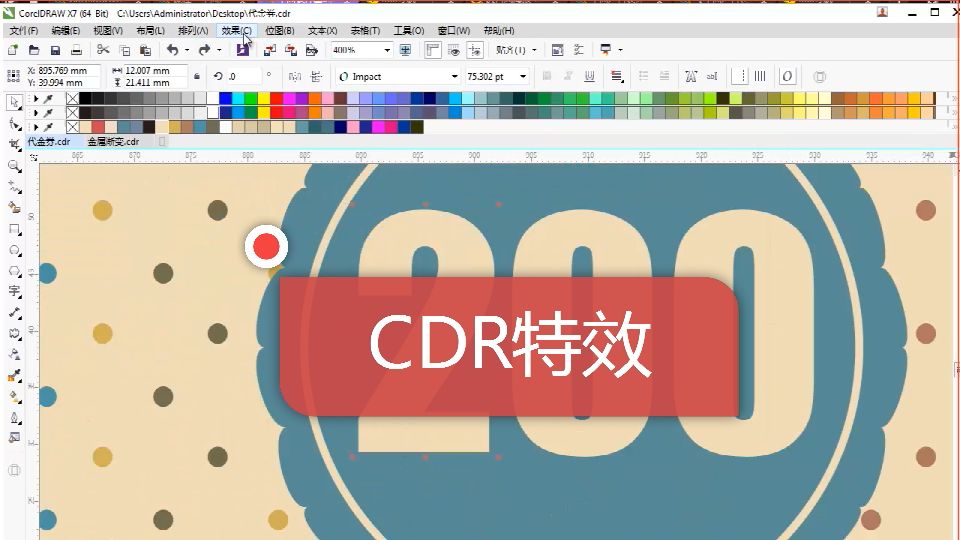Pick the blue swatch in first palette row
The height and width of the screenshot is (540, 960).
(x=225, y=99)
